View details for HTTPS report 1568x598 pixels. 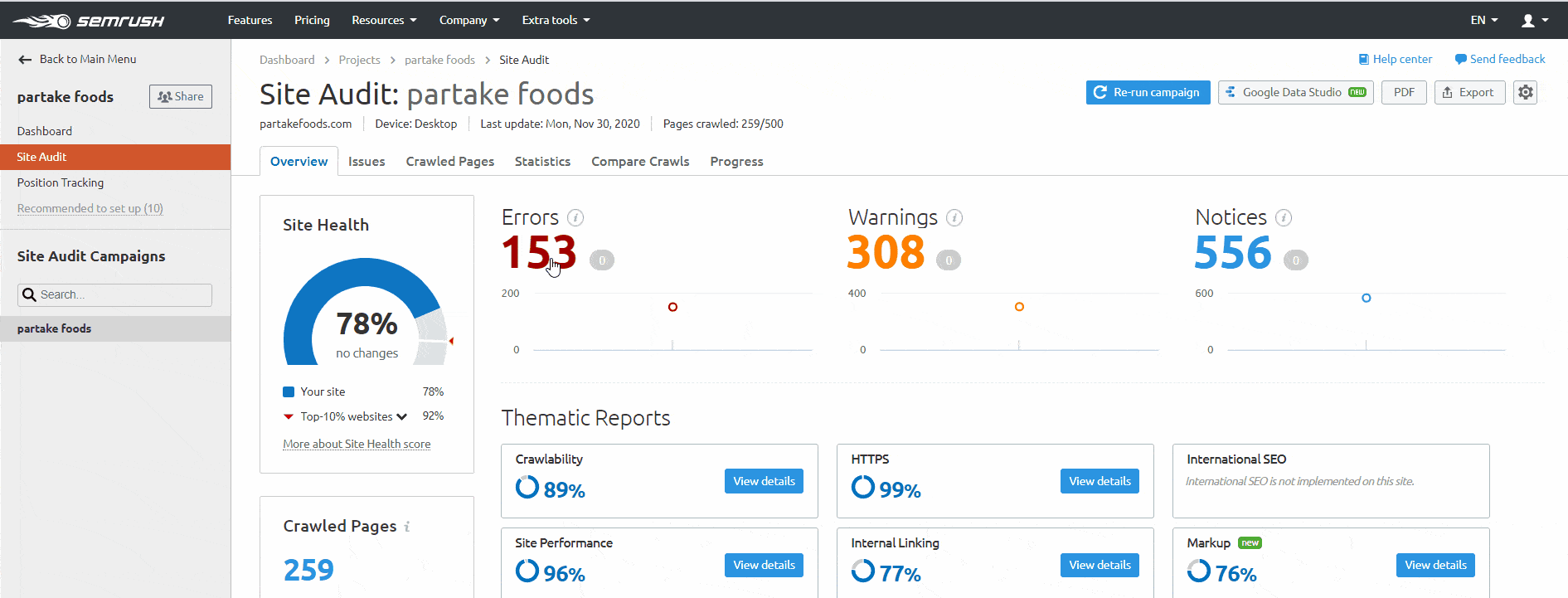point(1100,481)
